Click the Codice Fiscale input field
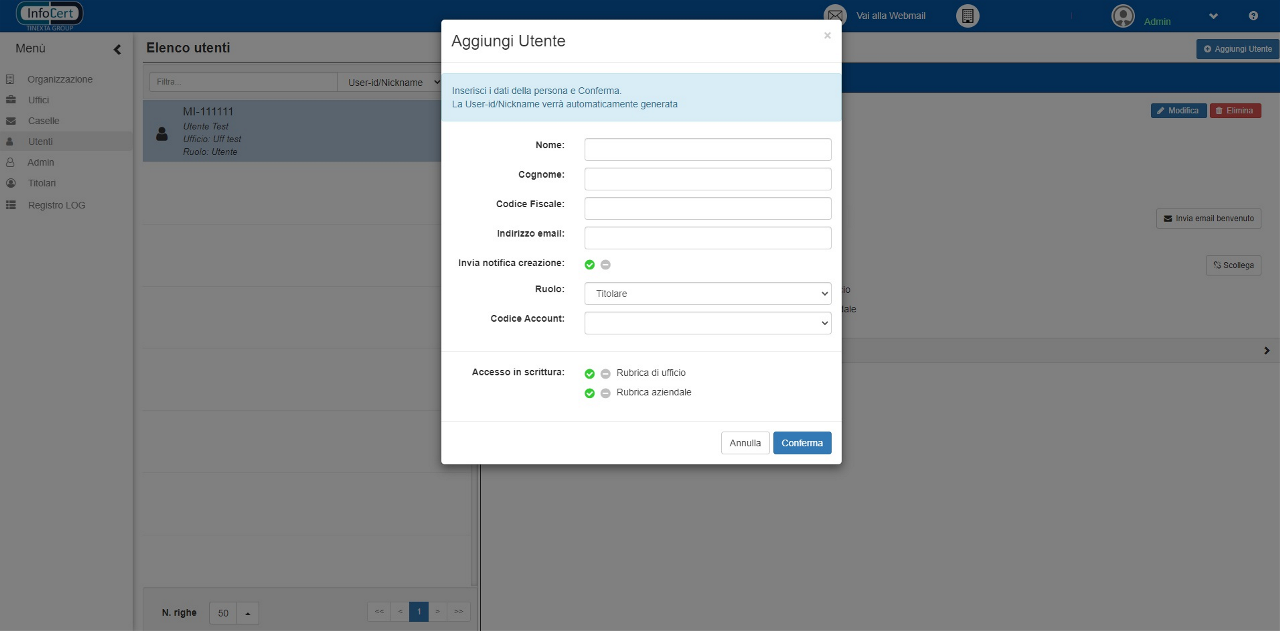This screenshot has width=1280, height=631. pos(707,208)
